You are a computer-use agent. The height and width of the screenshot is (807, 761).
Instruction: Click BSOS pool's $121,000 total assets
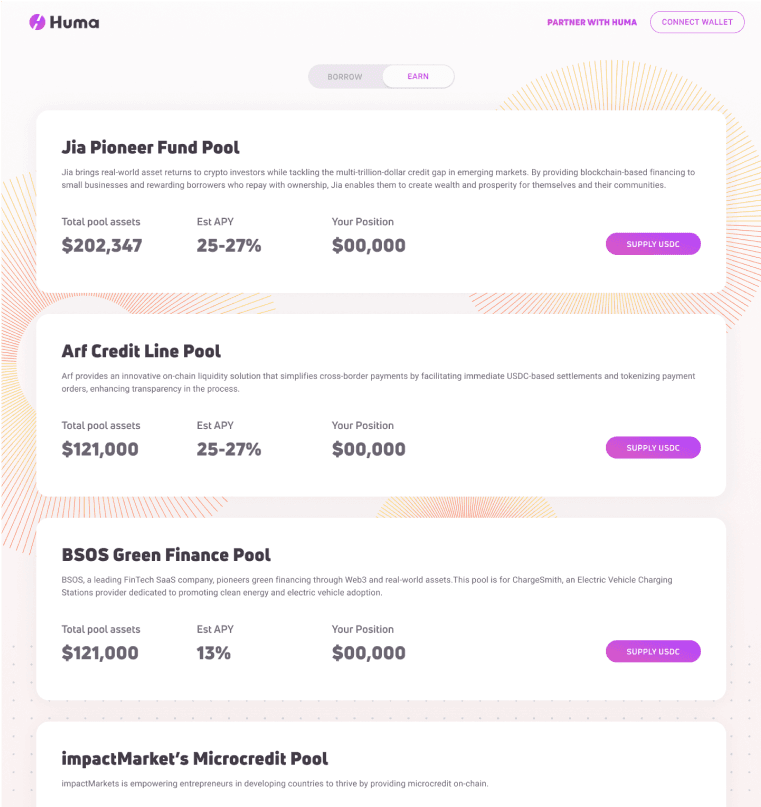point(100,654)
